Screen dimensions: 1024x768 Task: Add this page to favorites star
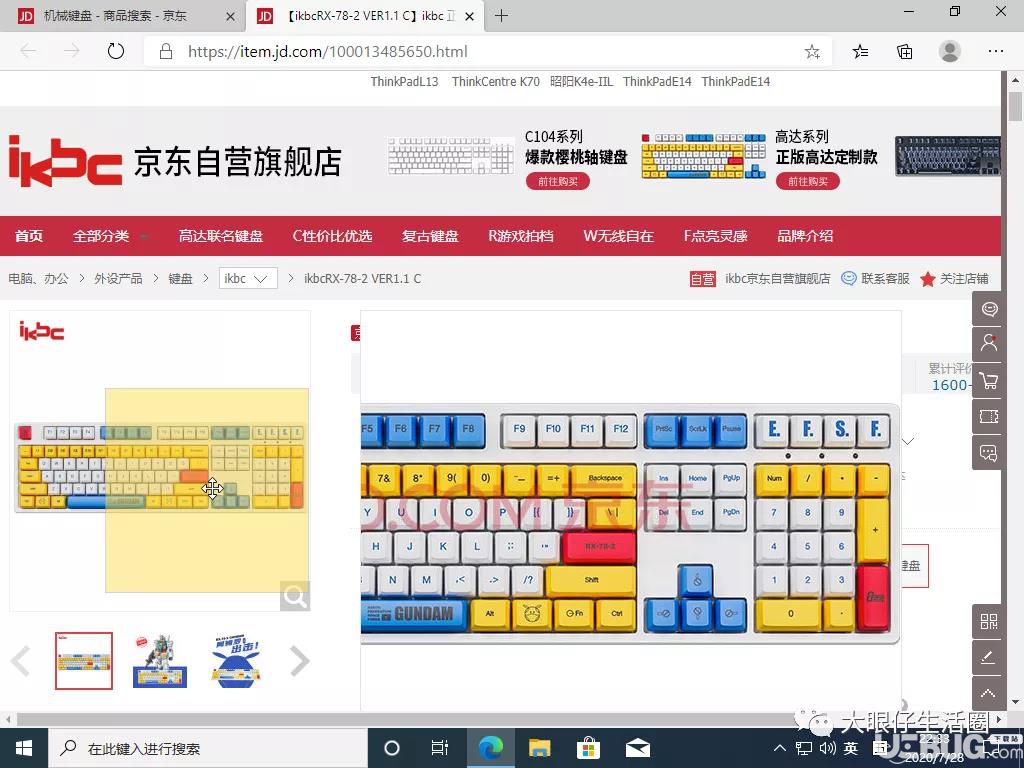(x=812, y=52)
